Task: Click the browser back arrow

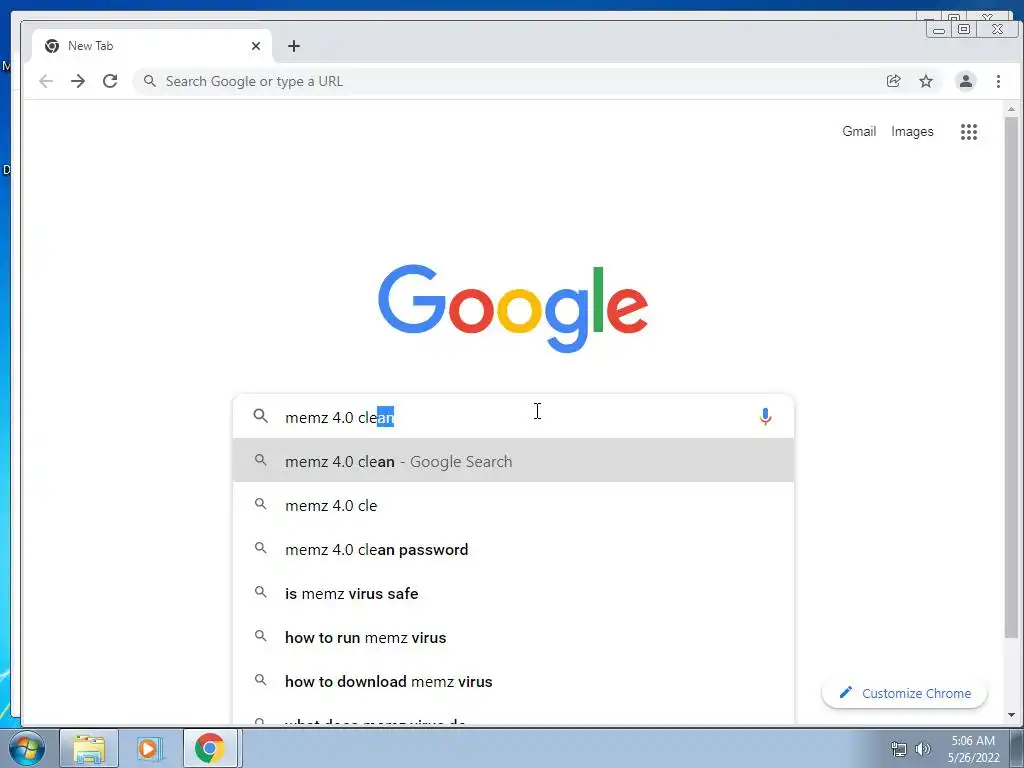Action: point(46,81)
